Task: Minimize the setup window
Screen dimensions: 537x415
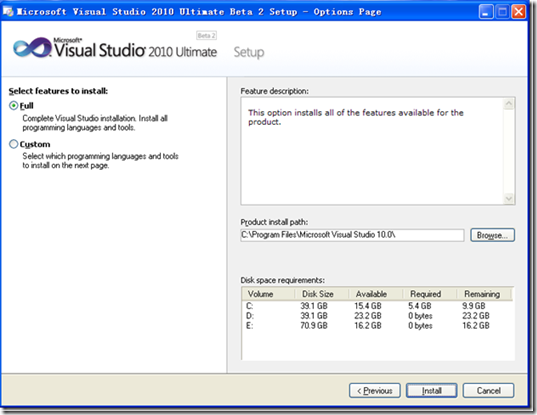Action: pyautogui.click(x=486, y=12)
